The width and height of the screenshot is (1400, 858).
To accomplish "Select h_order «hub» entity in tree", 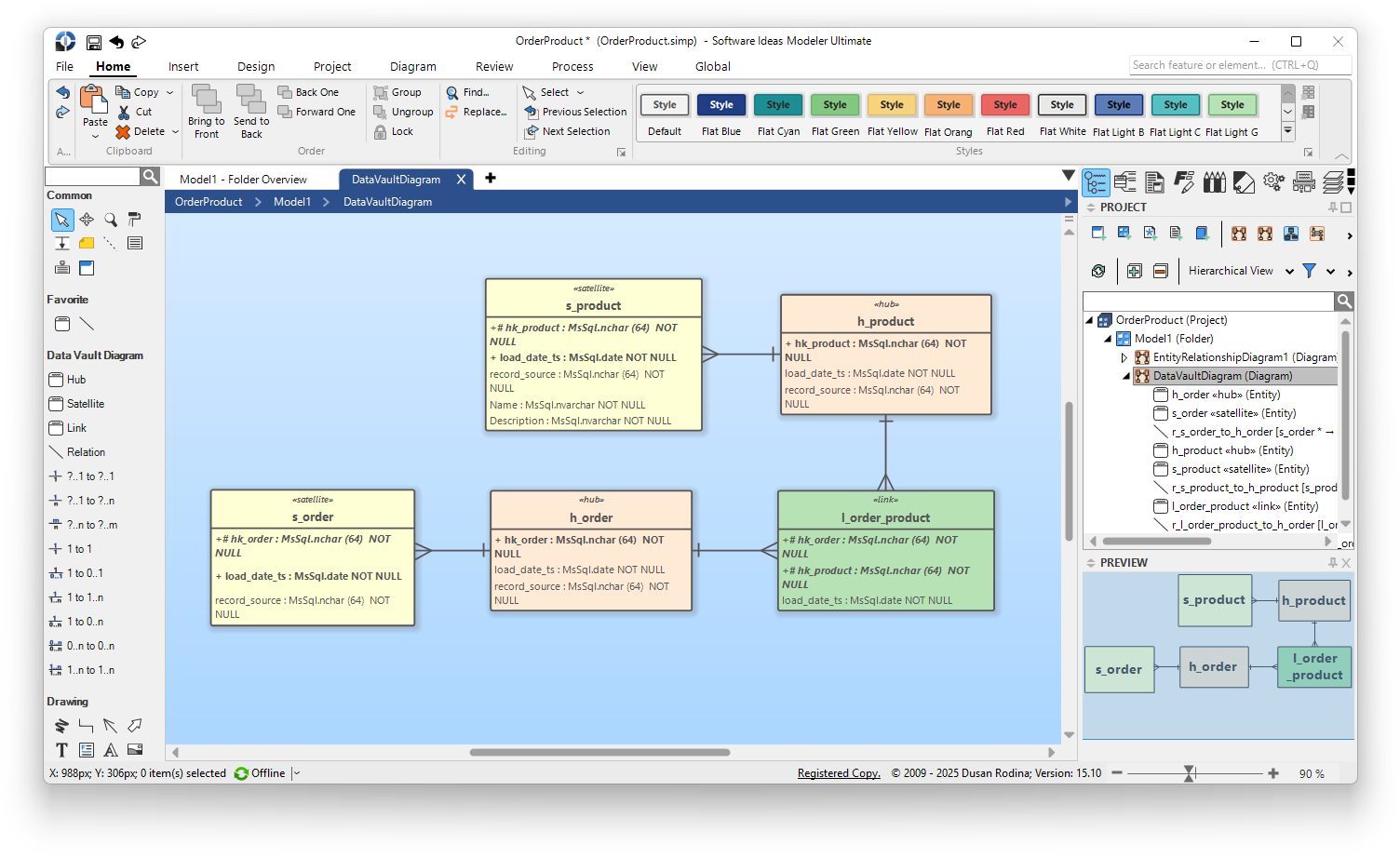I will pos(1226,395).
